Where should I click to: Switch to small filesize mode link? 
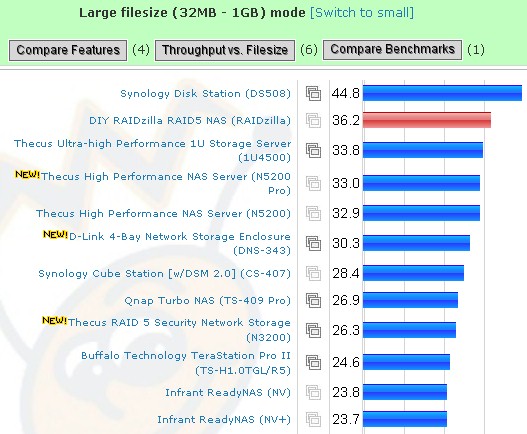tap(362, 12)
